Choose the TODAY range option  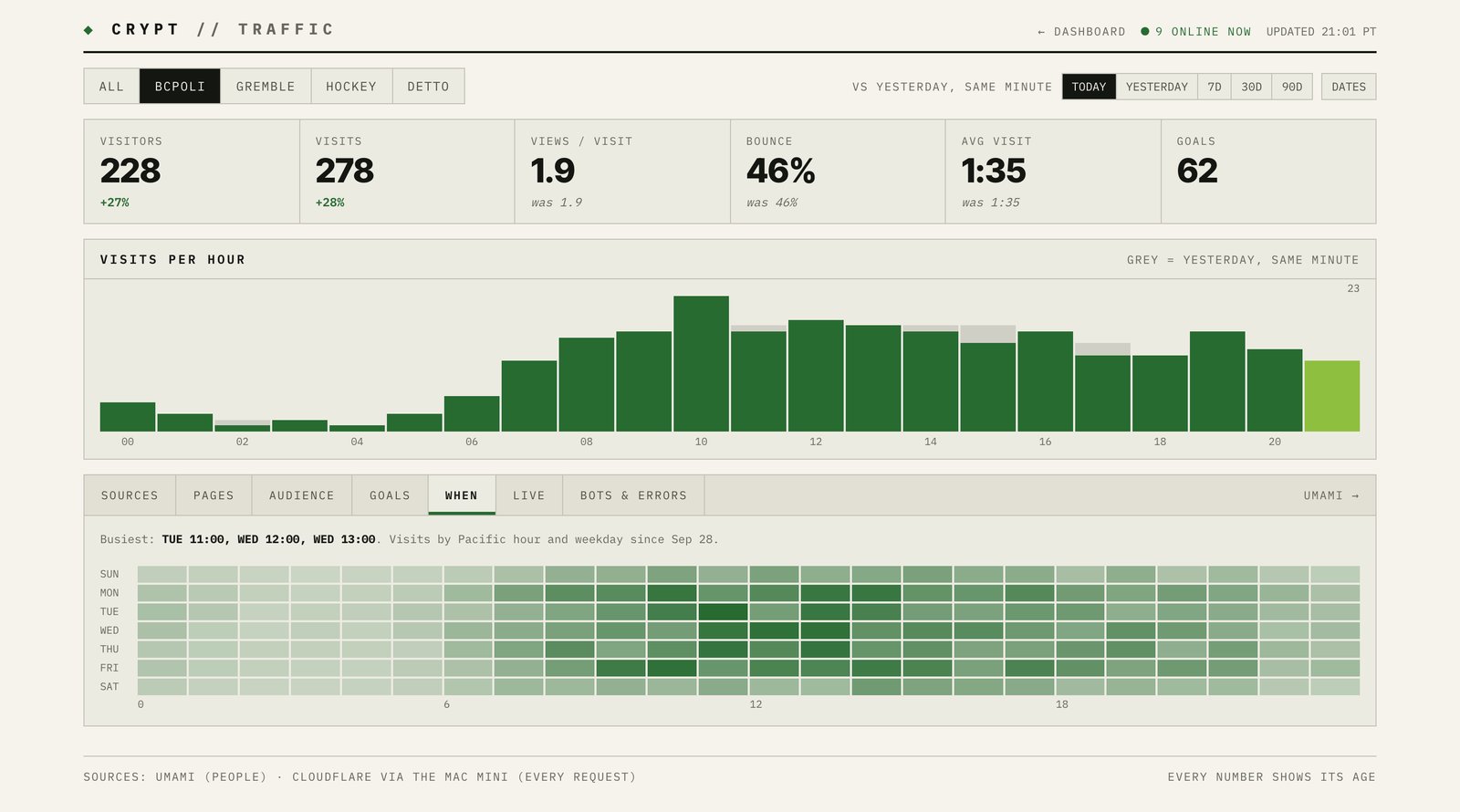tap(1089, 87)
